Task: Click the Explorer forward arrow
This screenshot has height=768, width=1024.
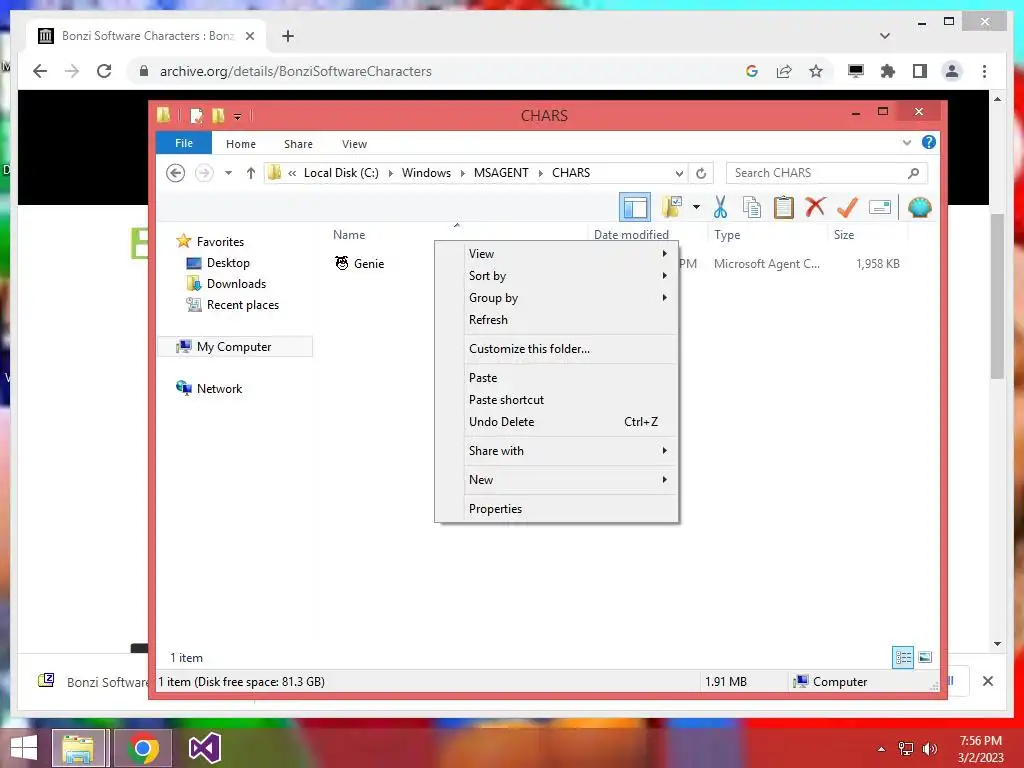Action: [x=204, y=173]
